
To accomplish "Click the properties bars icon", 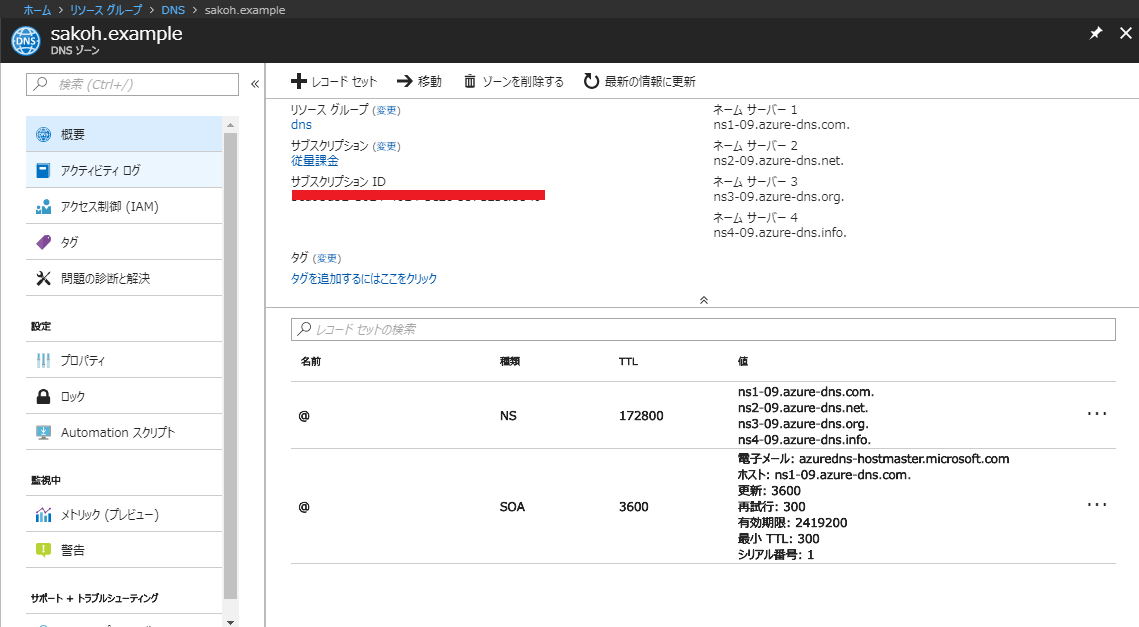I will point(44,360).
